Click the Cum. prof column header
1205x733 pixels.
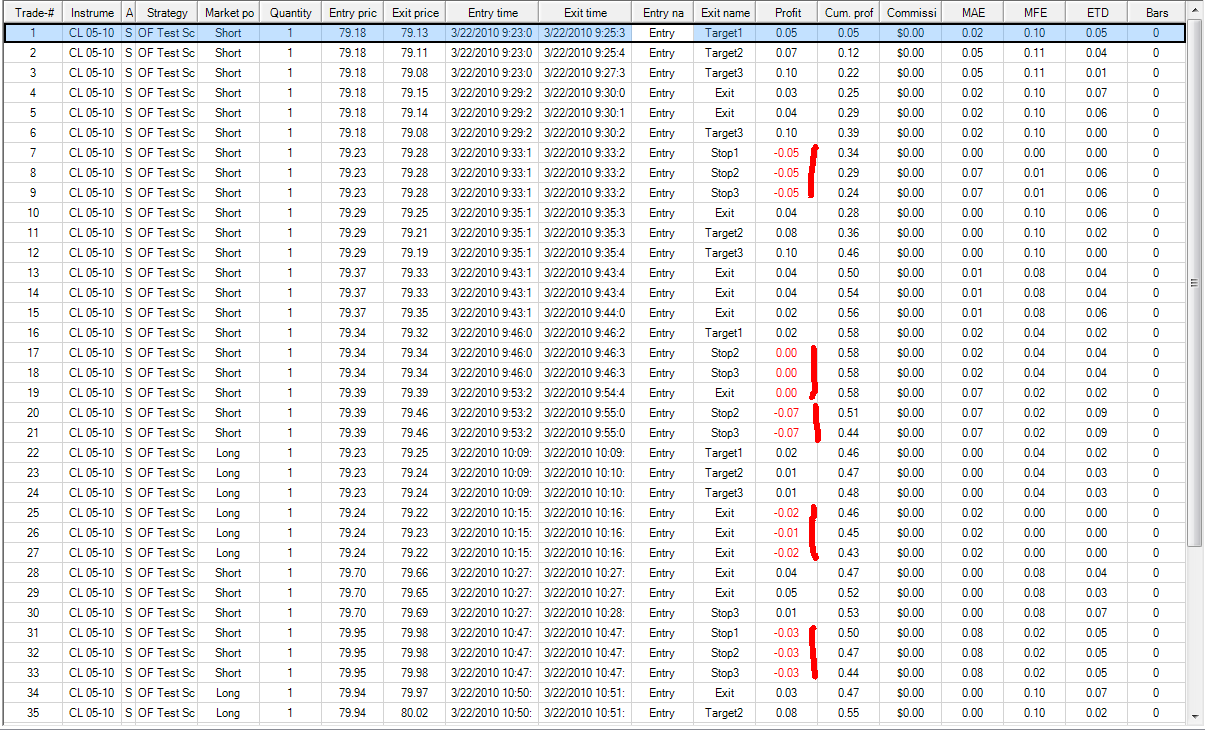(849, 13)
